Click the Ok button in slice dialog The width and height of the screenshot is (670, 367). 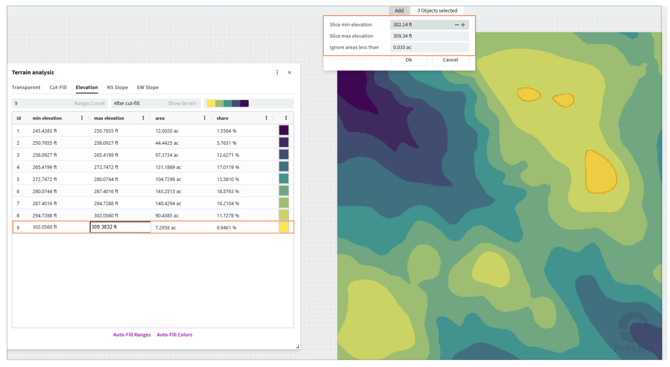pyautogui.click(x=408, y=60)
